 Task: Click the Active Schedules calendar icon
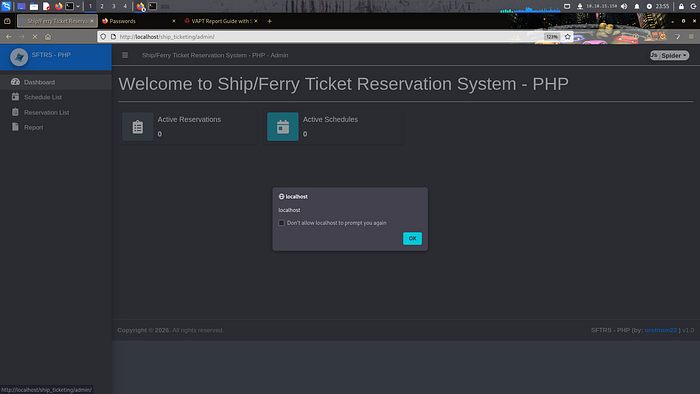pyautogui.click(x=283, y=127)
